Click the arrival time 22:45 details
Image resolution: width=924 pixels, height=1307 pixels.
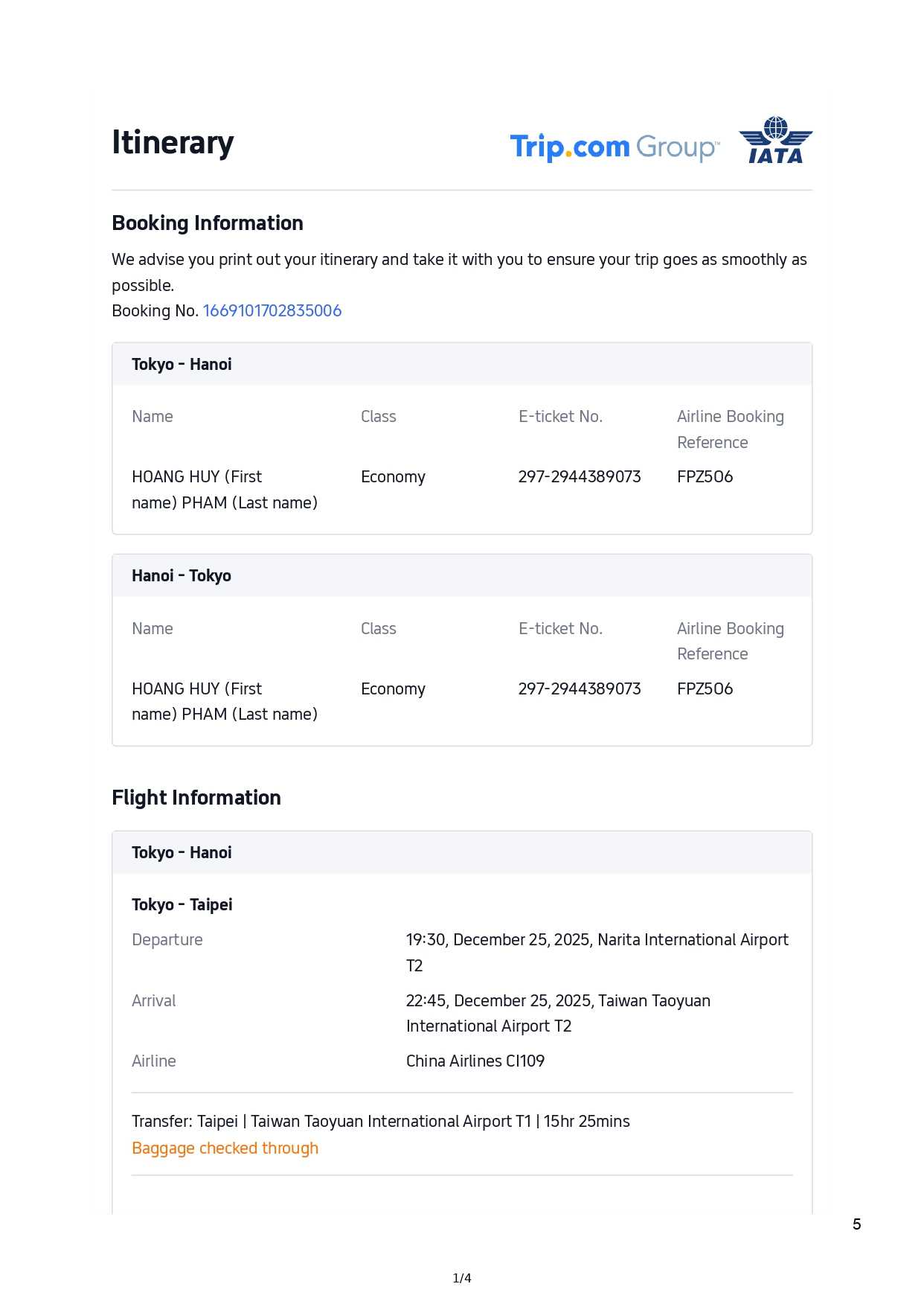coord(557,1001)
